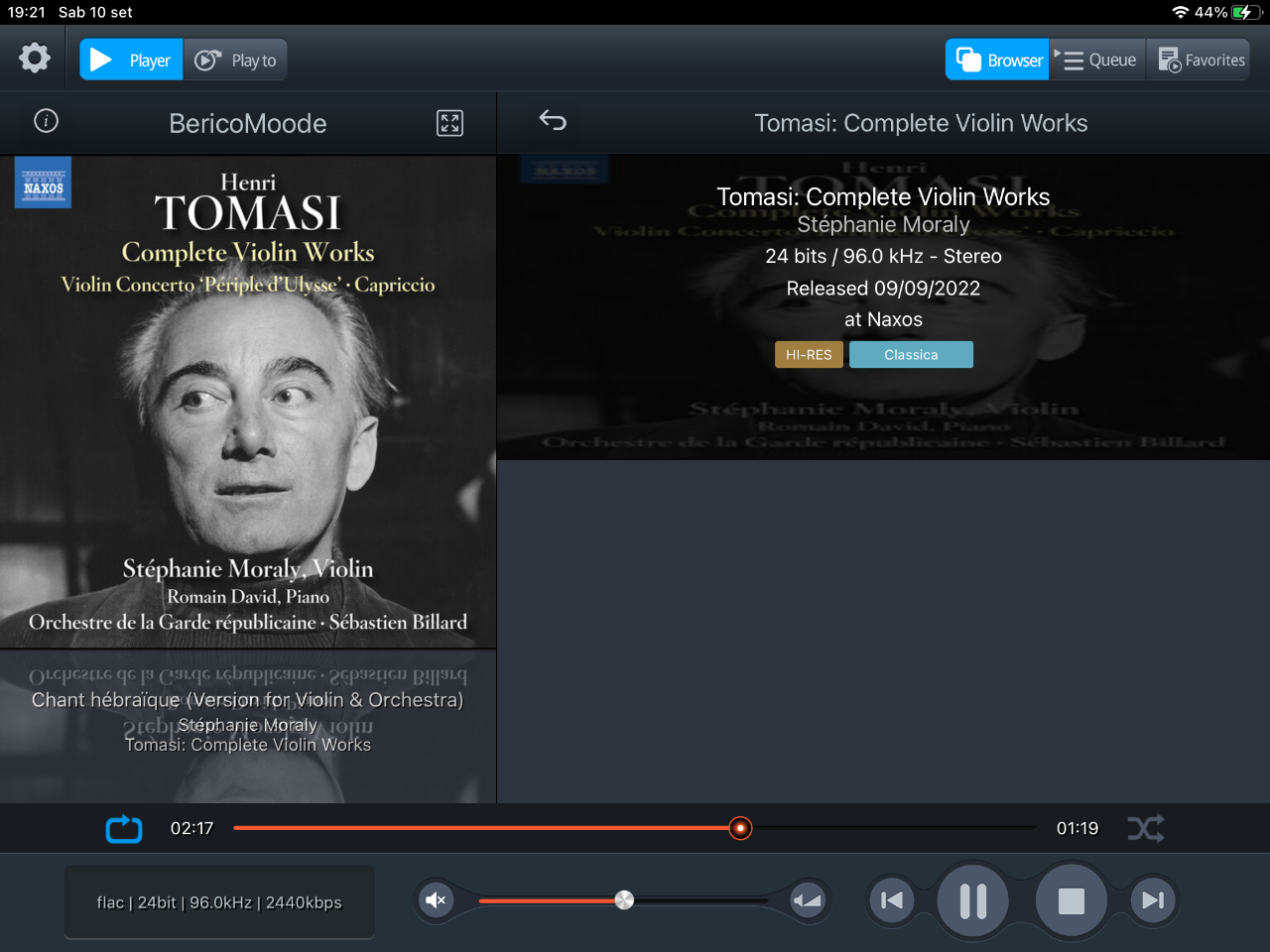The image size is (1270, 952).
Task: Skip to the next track
Action: (x=1153, y=900)
